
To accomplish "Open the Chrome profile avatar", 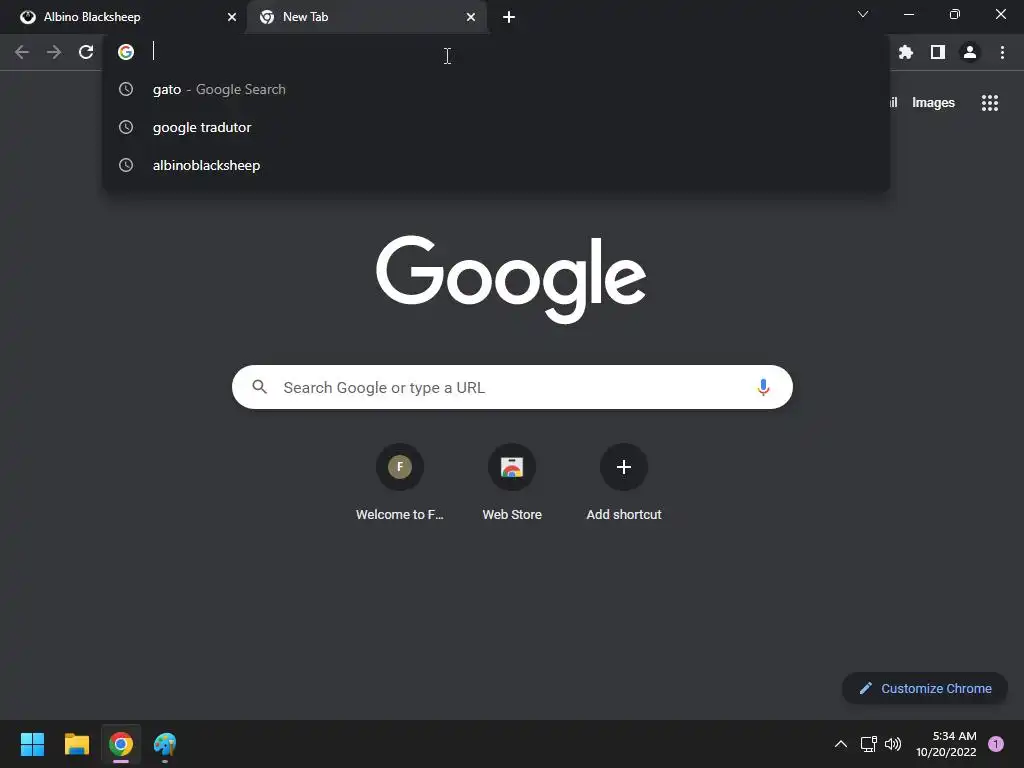I will pyautogui.click(x=970, y=52).
